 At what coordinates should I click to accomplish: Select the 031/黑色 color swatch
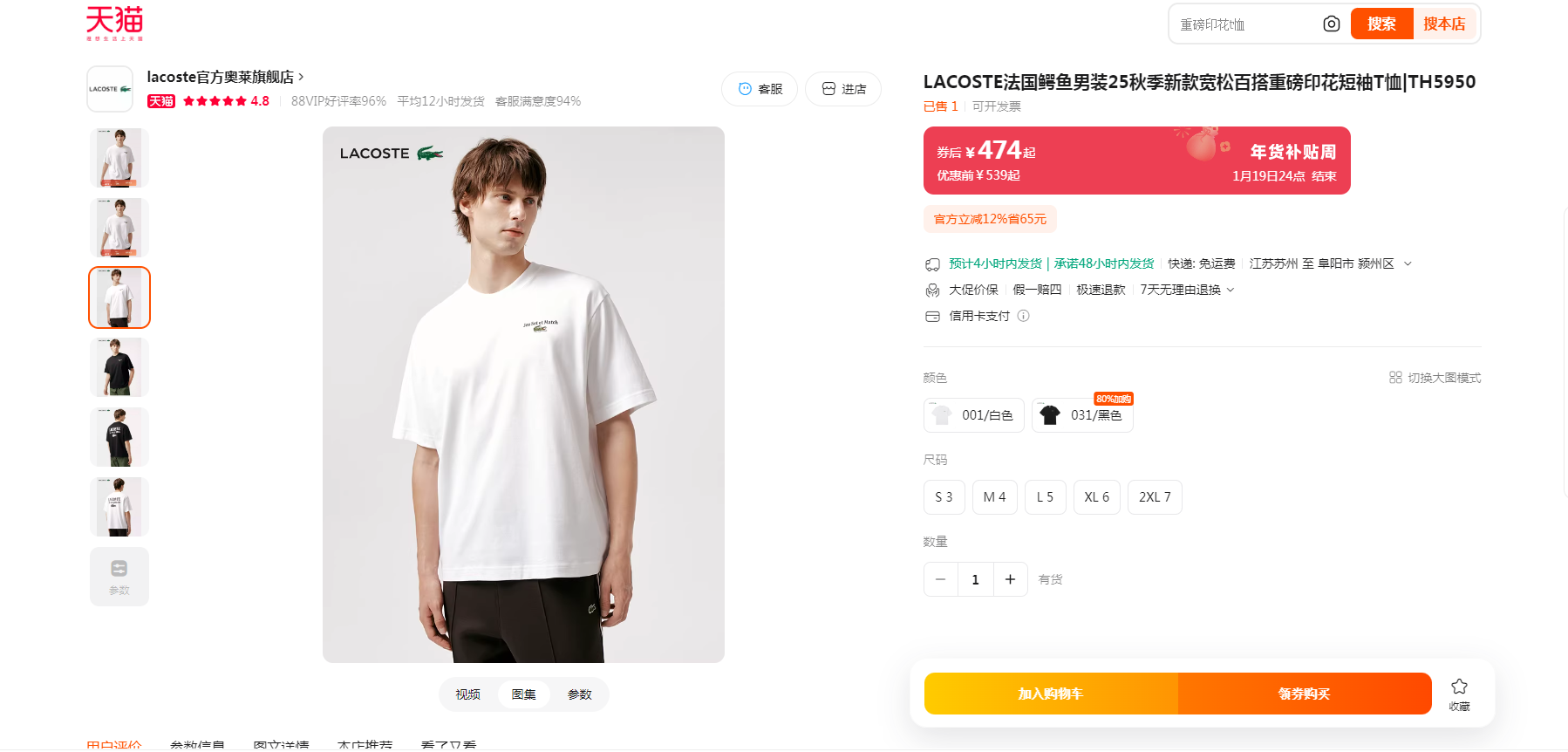tap(1082, 415)
